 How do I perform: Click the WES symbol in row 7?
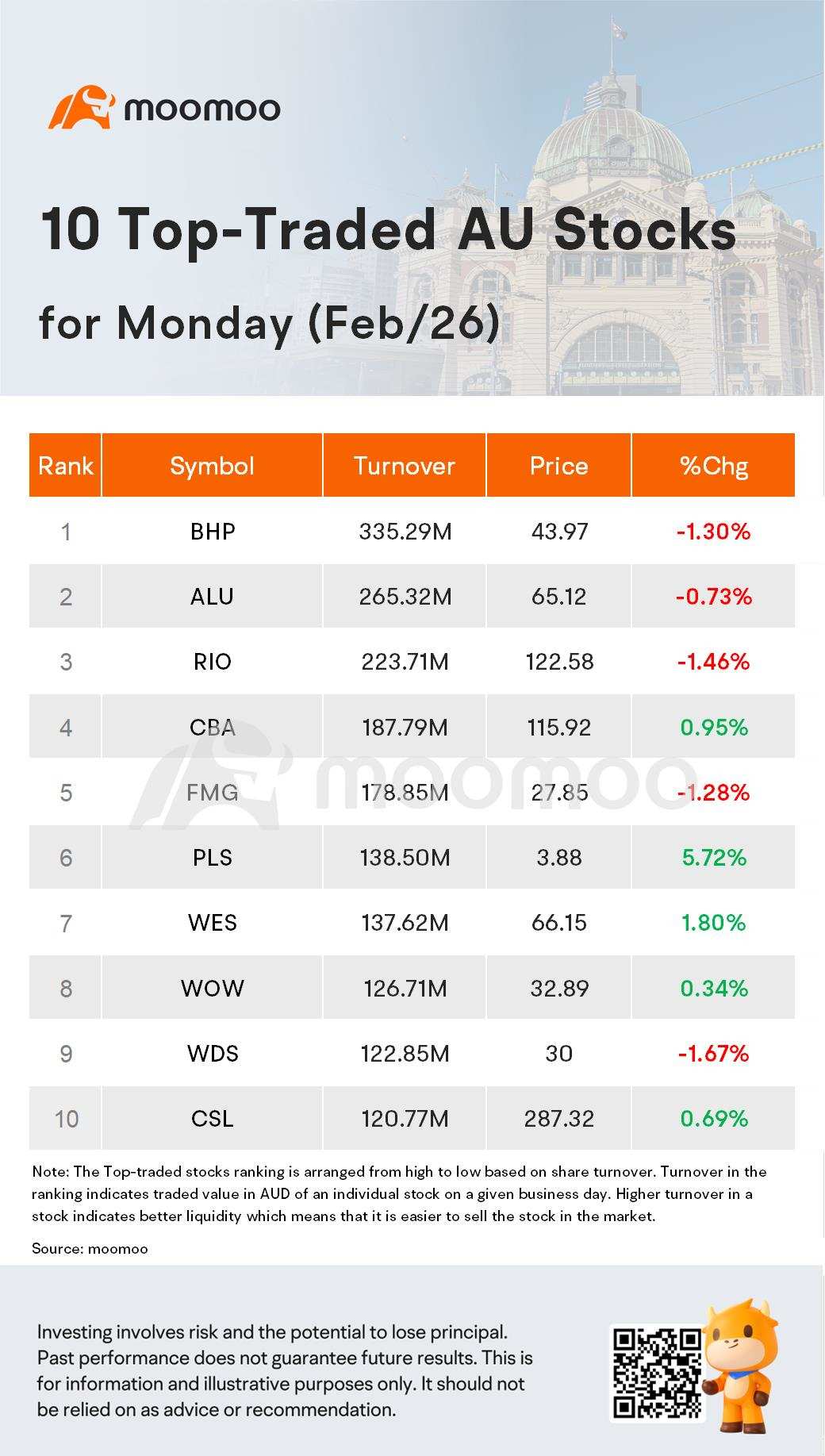[213, 923]
